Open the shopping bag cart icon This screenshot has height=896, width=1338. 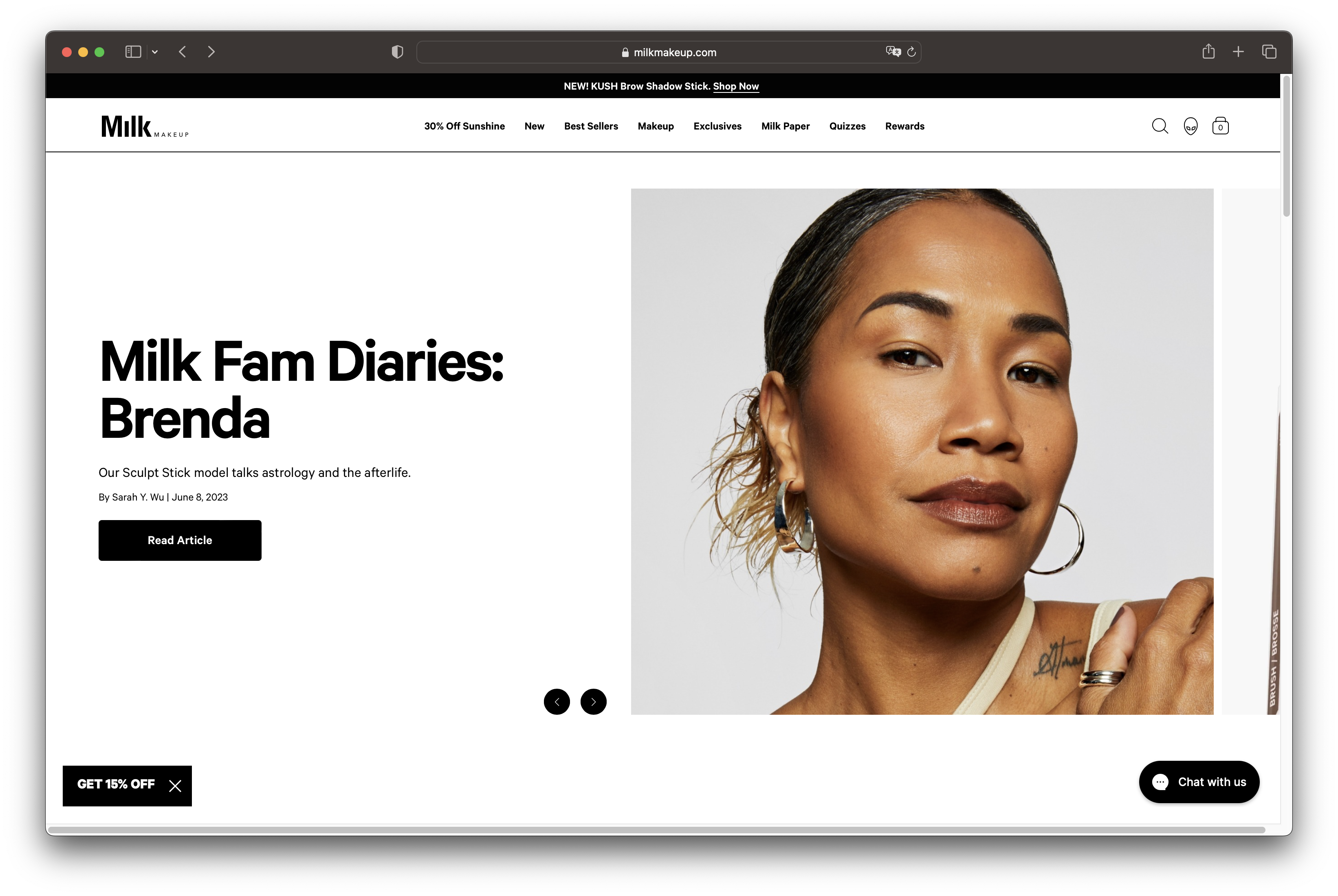tap(1220, 126)
